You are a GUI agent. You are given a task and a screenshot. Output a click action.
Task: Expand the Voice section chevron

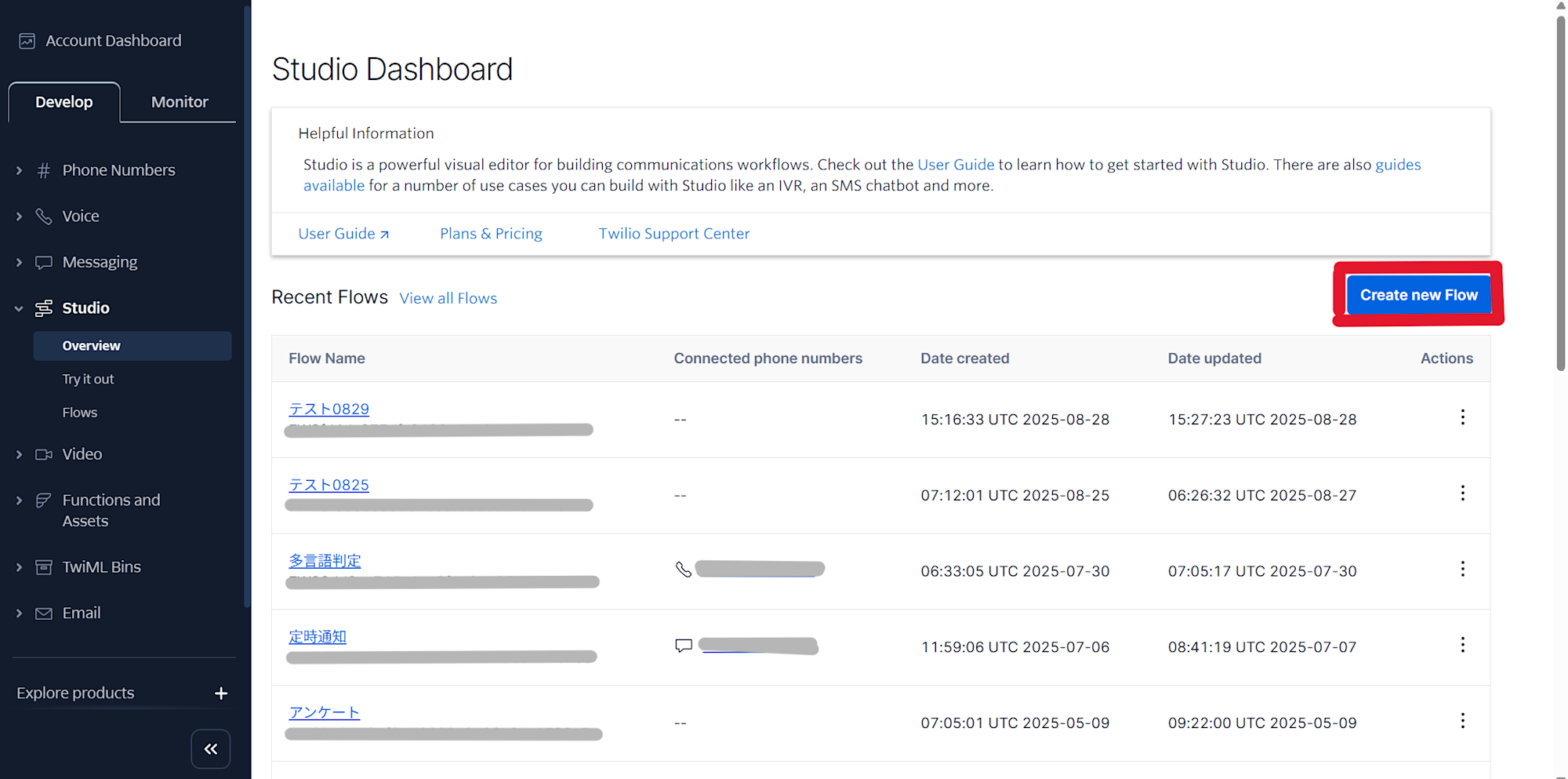point(20,217)
